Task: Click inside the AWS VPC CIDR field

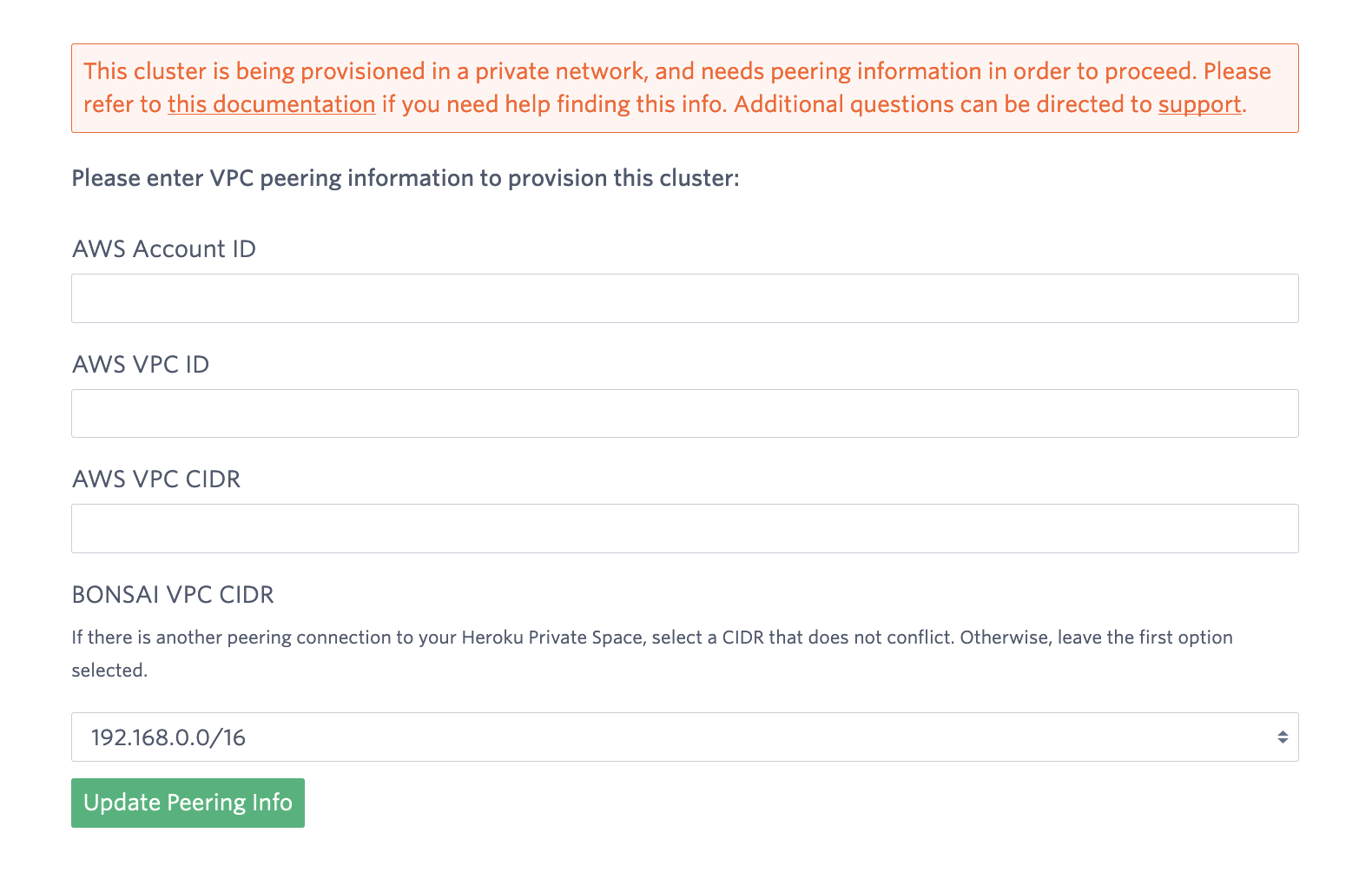Action: (684, 528)
